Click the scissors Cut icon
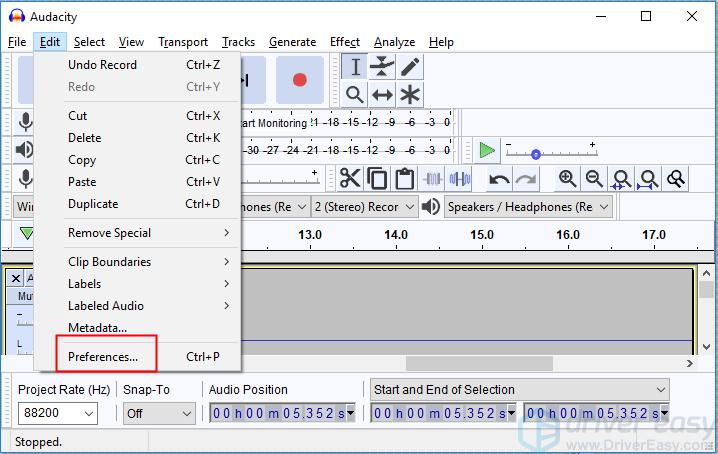 (350, 179)
